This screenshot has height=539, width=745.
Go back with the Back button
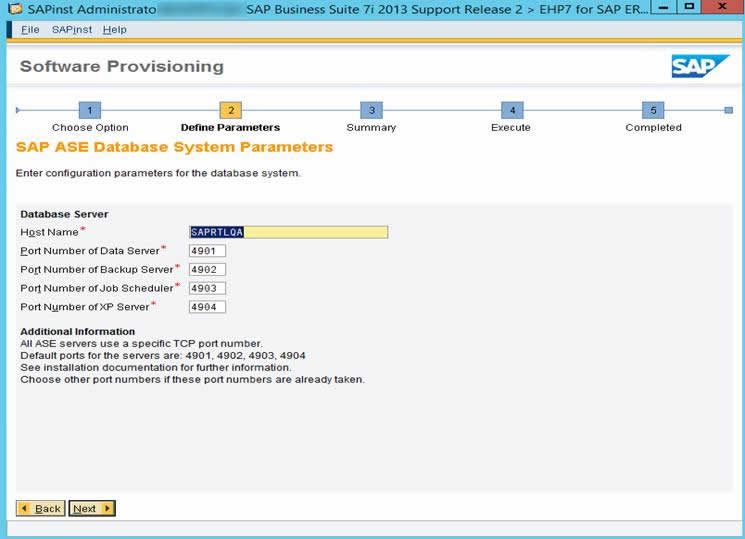coord(40,509)
